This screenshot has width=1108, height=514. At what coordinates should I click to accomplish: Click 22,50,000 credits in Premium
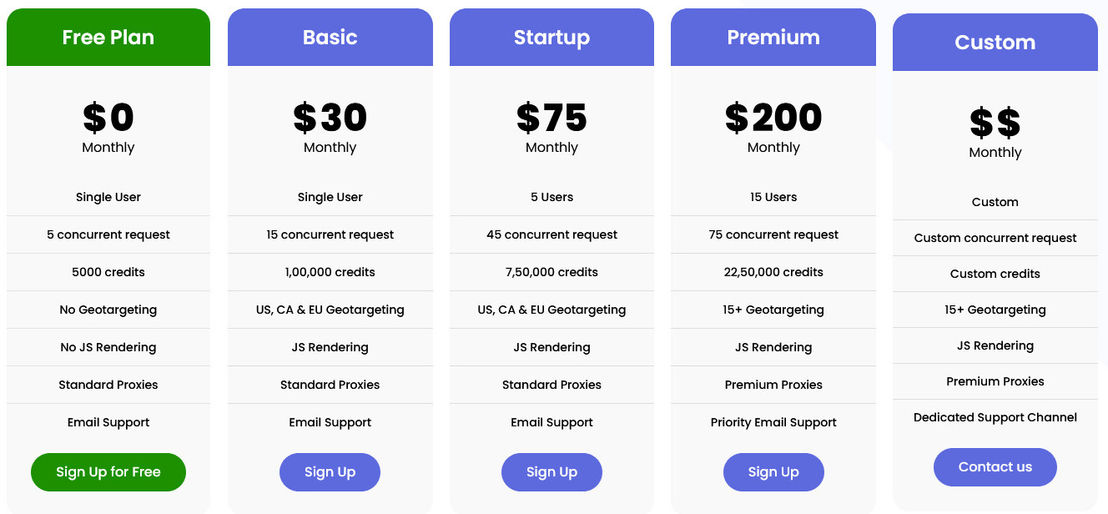774,272
